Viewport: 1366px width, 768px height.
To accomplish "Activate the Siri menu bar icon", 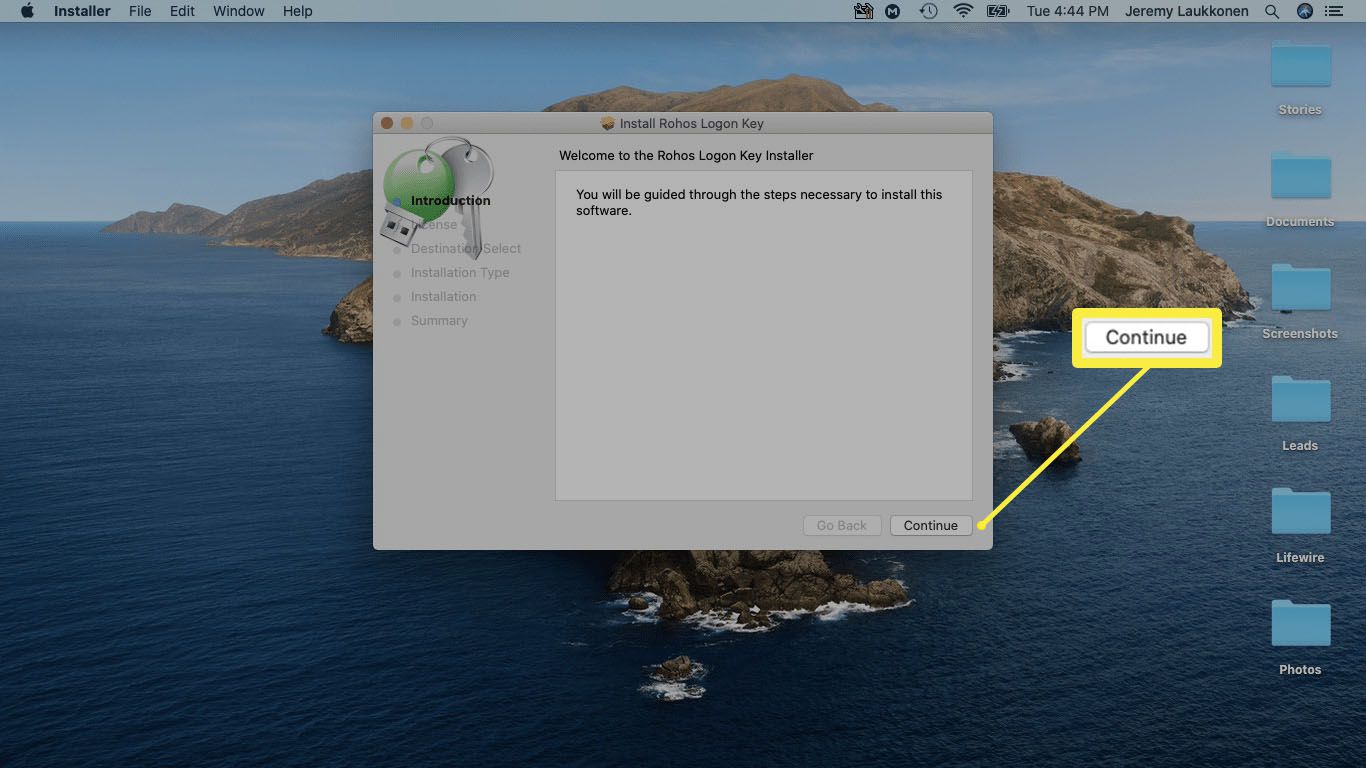I will (x=1304, y=11).
